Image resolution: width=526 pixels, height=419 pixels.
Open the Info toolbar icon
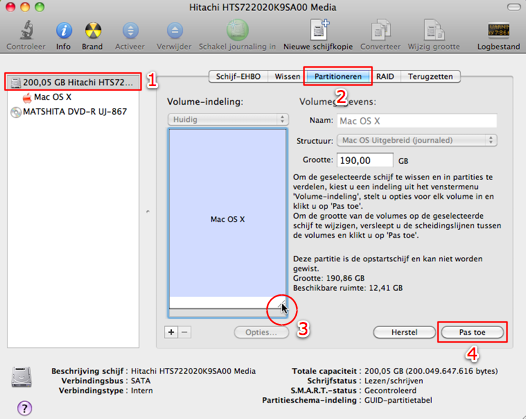click(63, 31)
